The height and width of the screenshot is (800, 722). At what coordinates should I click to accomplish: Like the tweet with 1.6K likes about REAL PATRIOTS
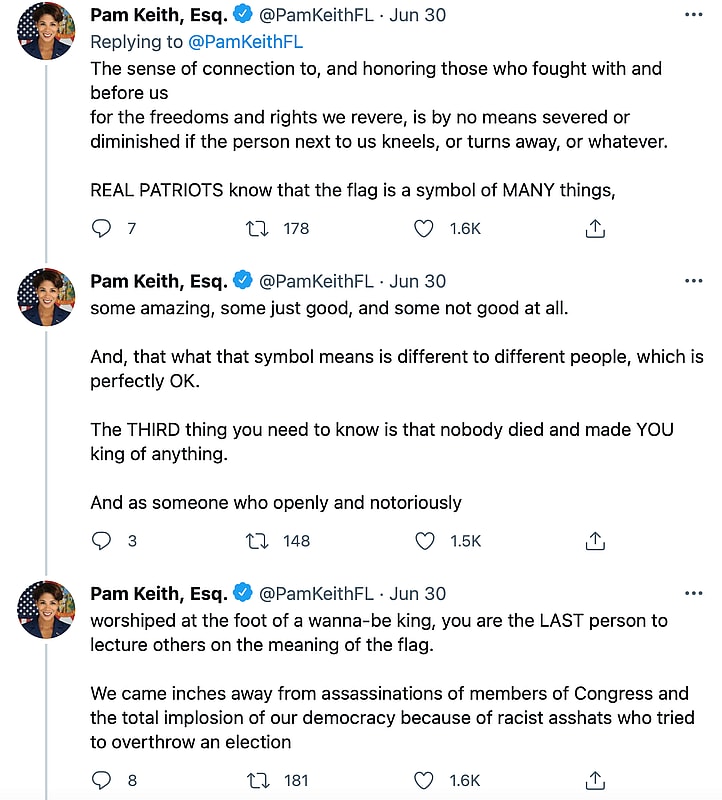click(424, 229)
